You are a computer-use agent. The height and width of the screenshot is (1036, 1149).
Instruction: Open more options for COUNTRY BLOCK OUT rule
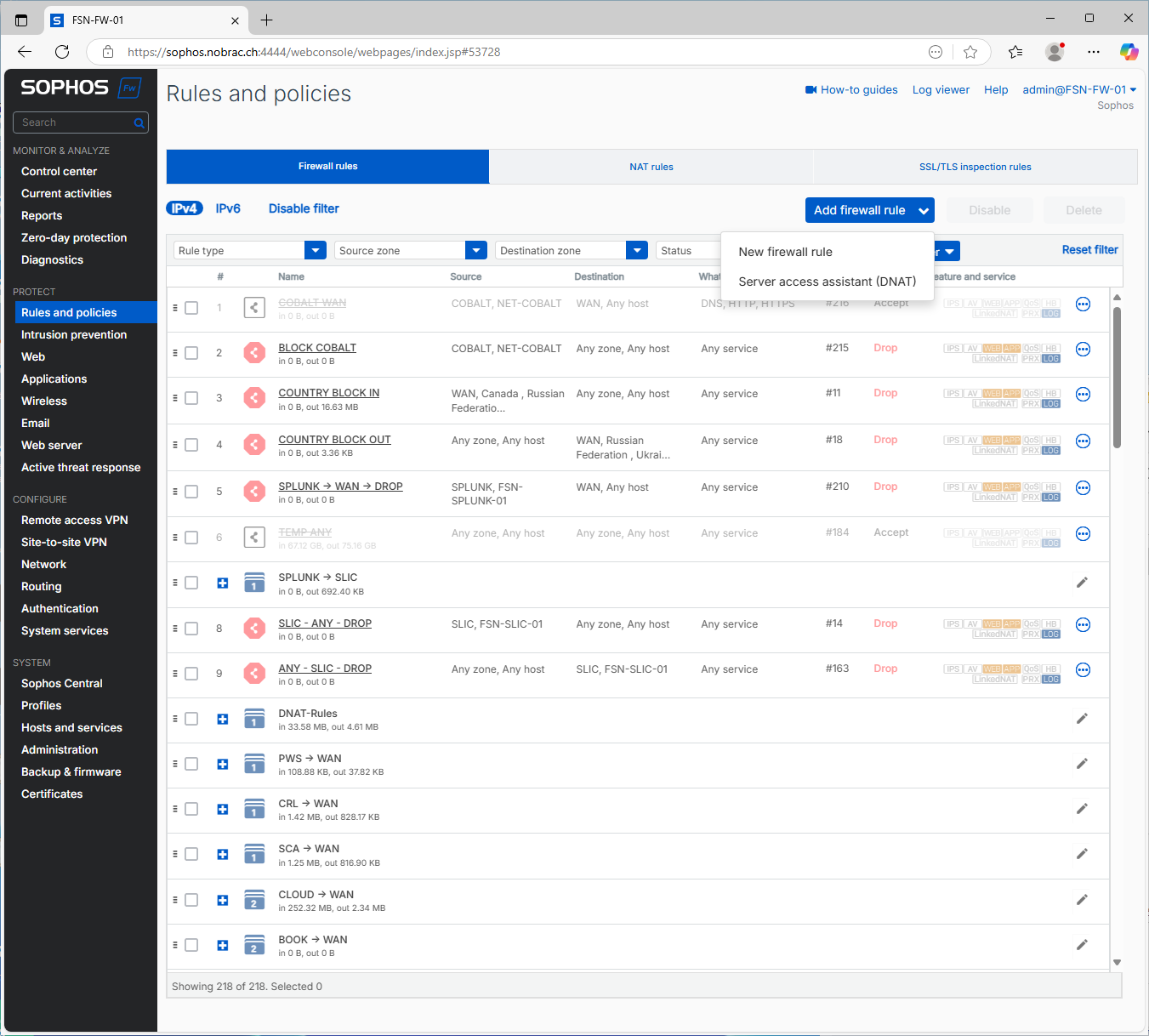[x=1083, y=441]
